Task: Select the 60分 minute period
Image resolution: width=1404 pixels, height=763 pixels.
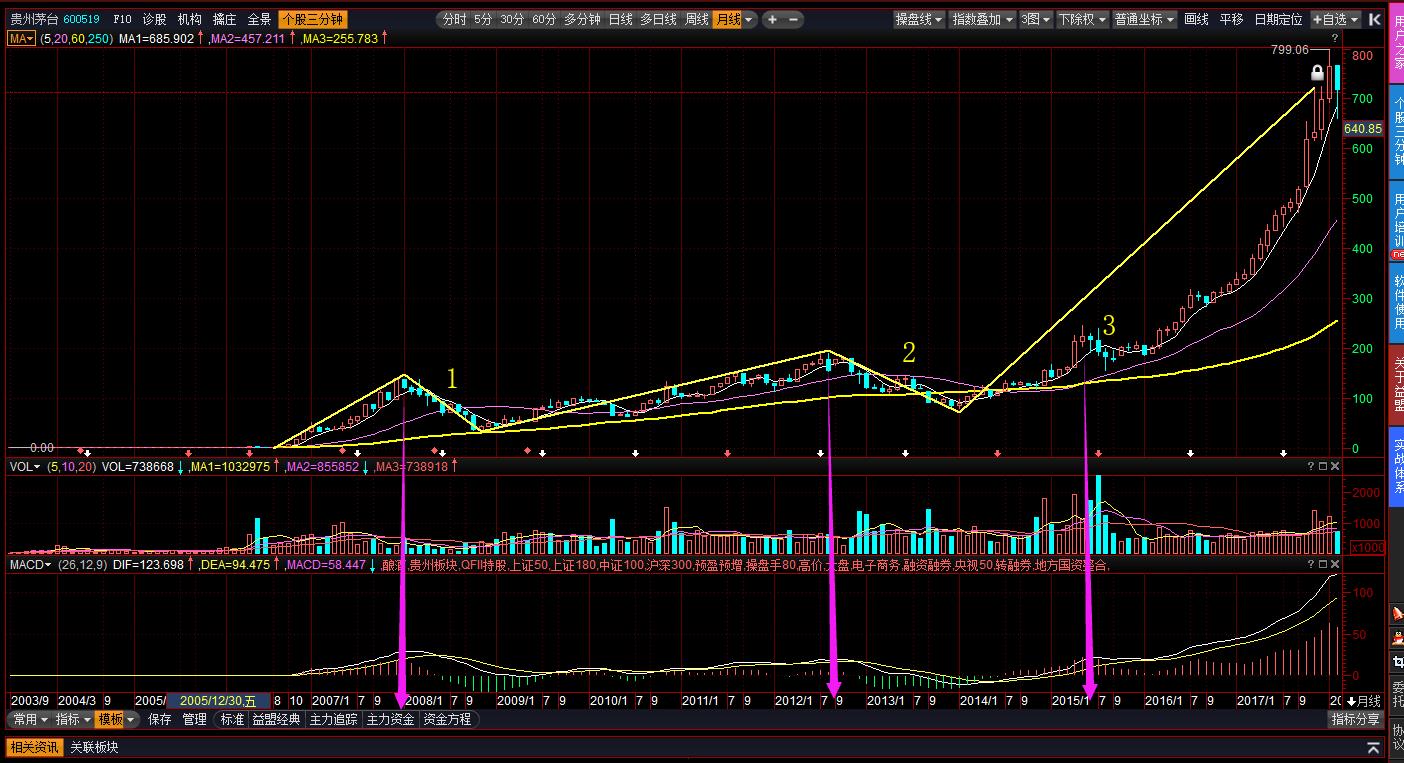Action: (x=544, y=19)
